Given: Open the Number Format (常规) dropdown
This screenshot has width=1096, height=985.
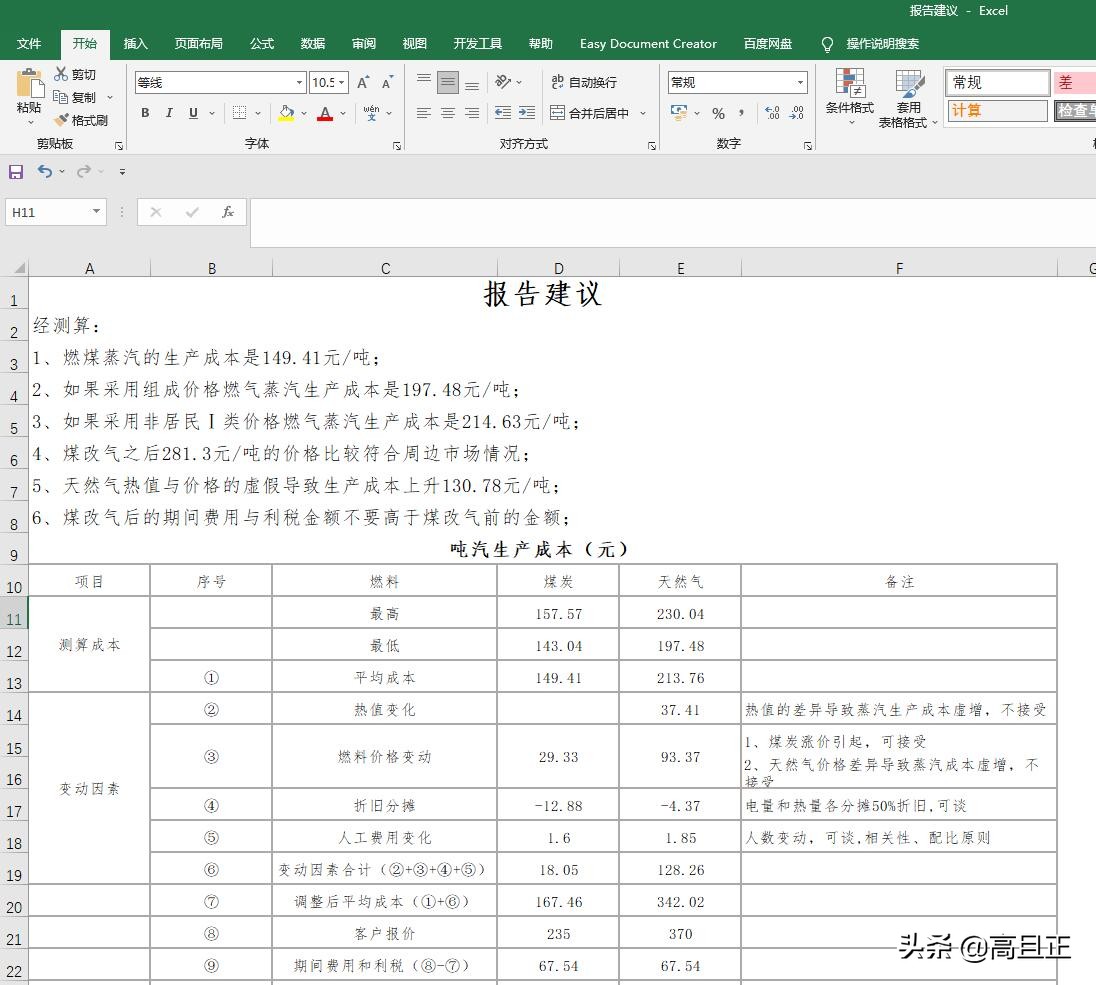Looking at the screenshot, I should click(x=800, y=82).
